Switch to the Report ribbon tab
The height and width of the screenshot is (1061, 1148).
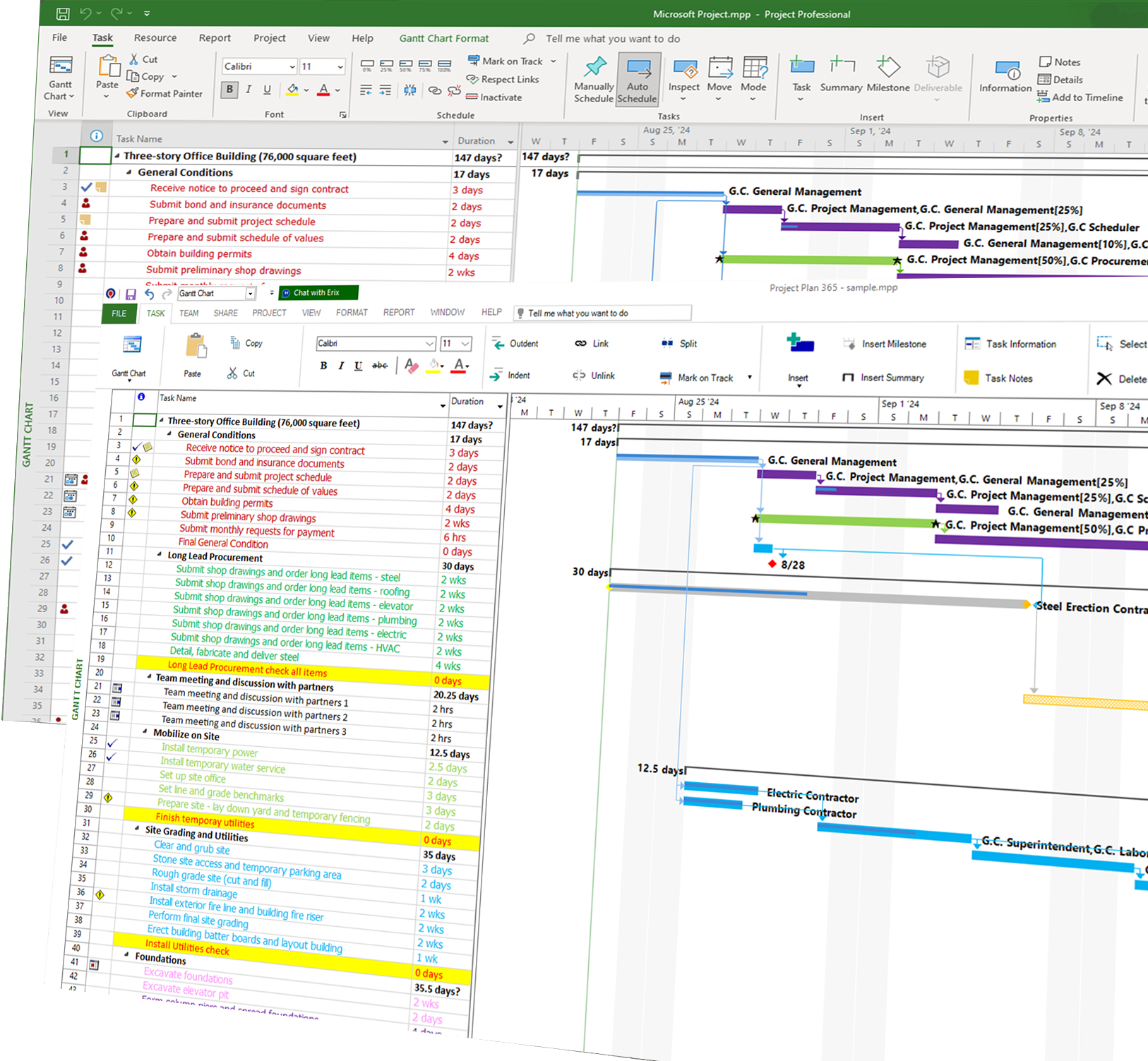coord(215,38)
